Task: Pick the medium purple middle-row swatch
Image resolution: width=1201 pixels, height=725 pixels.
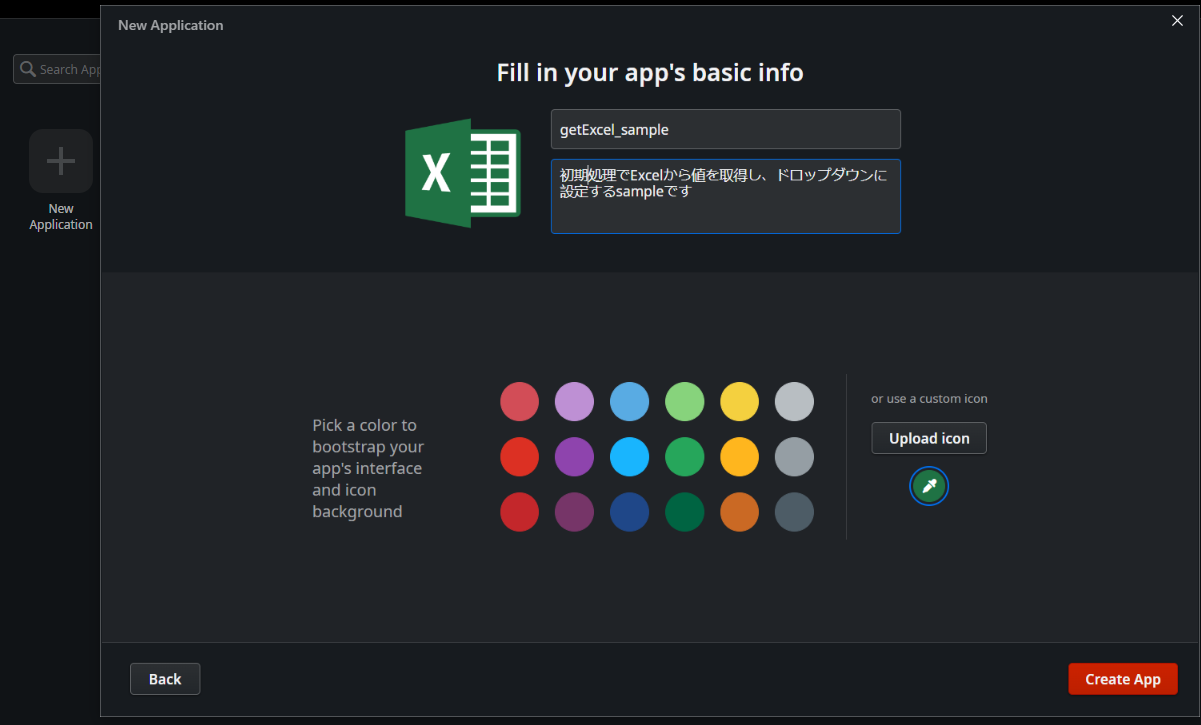Action: click(x=575, y=457)
